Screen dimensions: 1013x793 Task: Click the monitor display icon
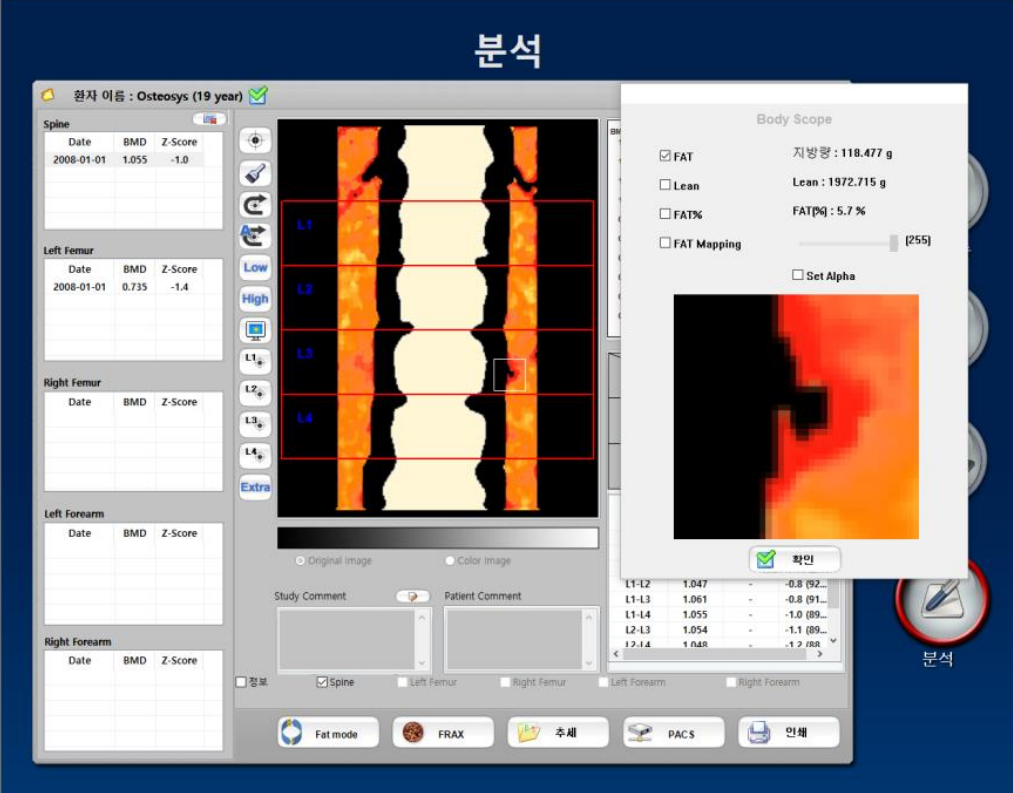pos(255,330)
